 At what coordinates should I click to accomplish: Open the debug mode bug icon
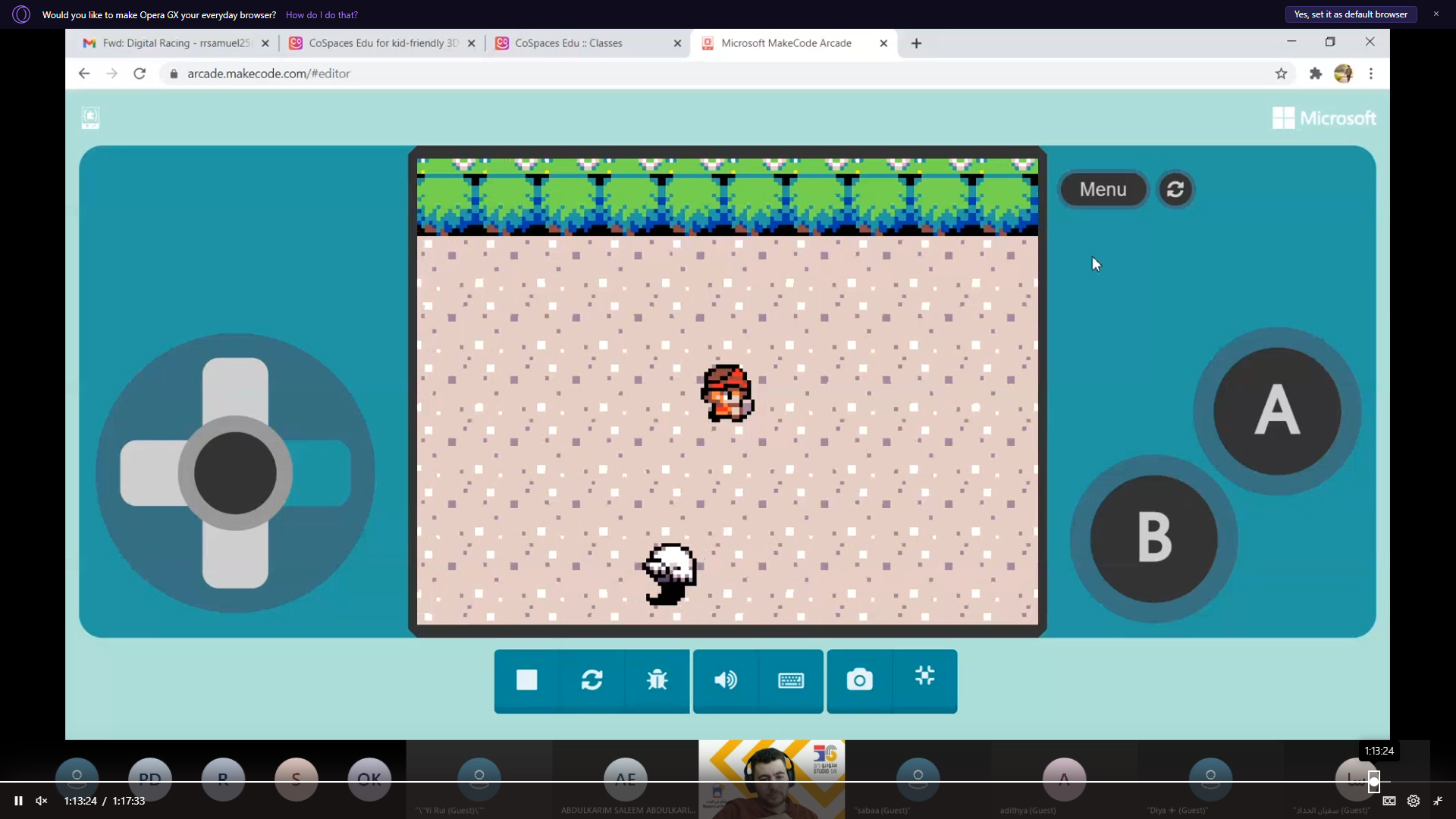(657, 680)
